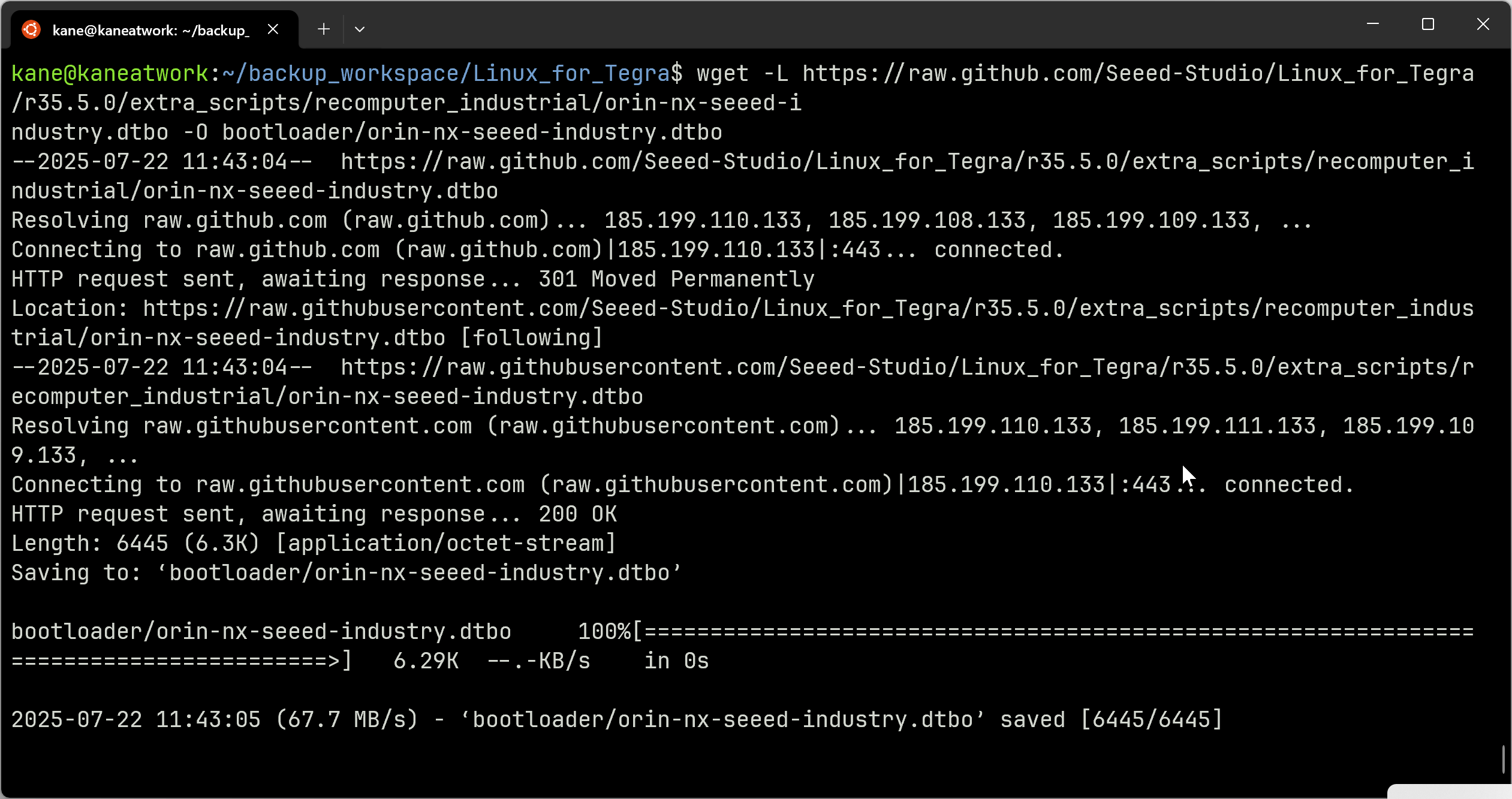Click the '[following]' redirect text
The height and width of the screenshot is (799, 1512).
coord(532,337)
